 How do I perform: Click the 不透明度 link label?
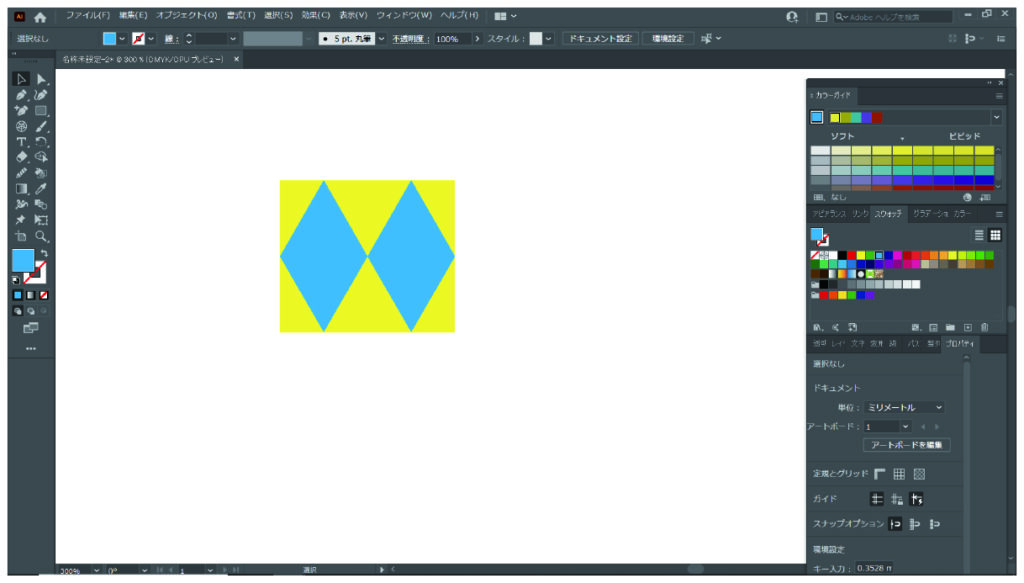[410, 39]
